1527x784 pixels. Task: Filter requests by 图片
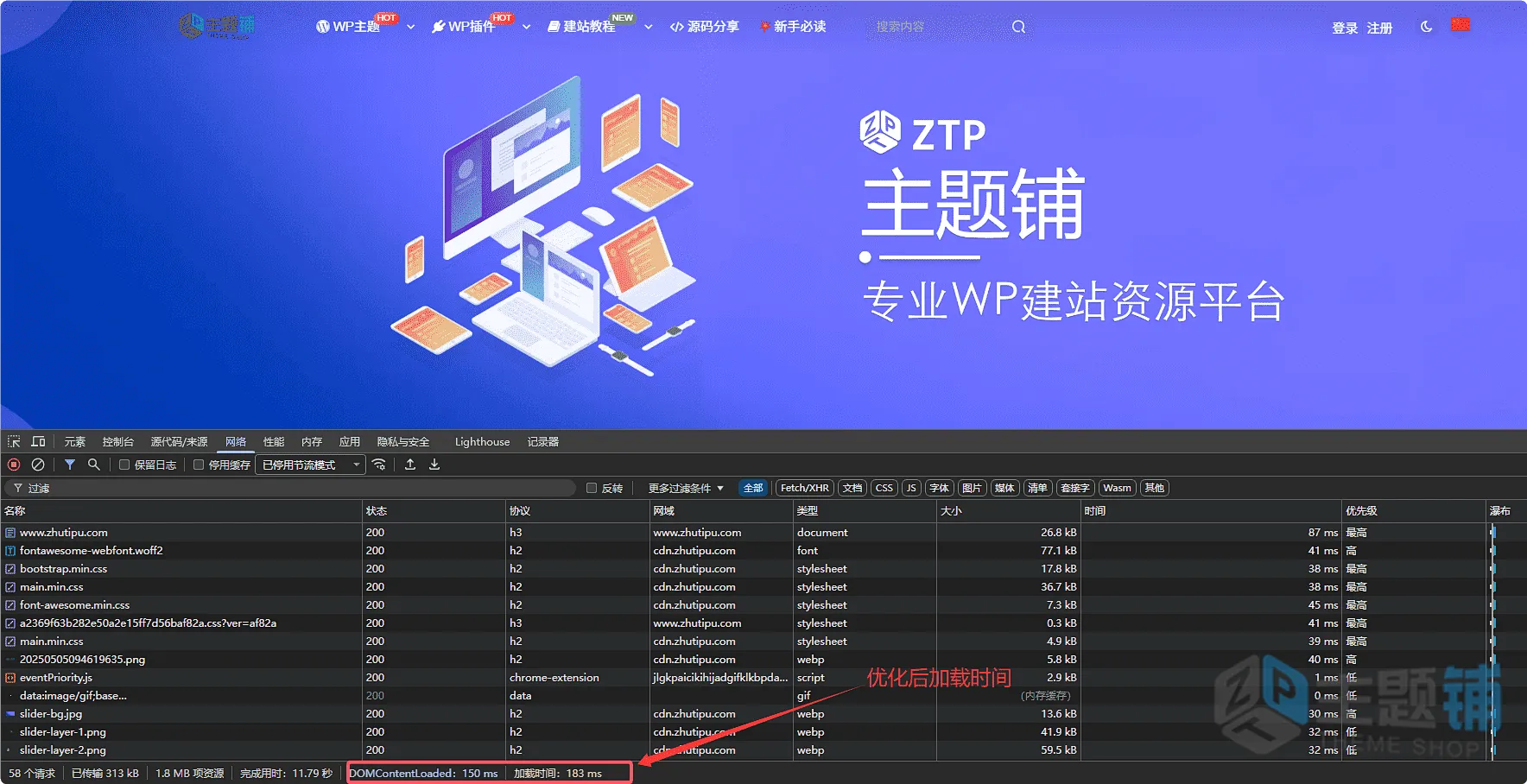[972, 488]
